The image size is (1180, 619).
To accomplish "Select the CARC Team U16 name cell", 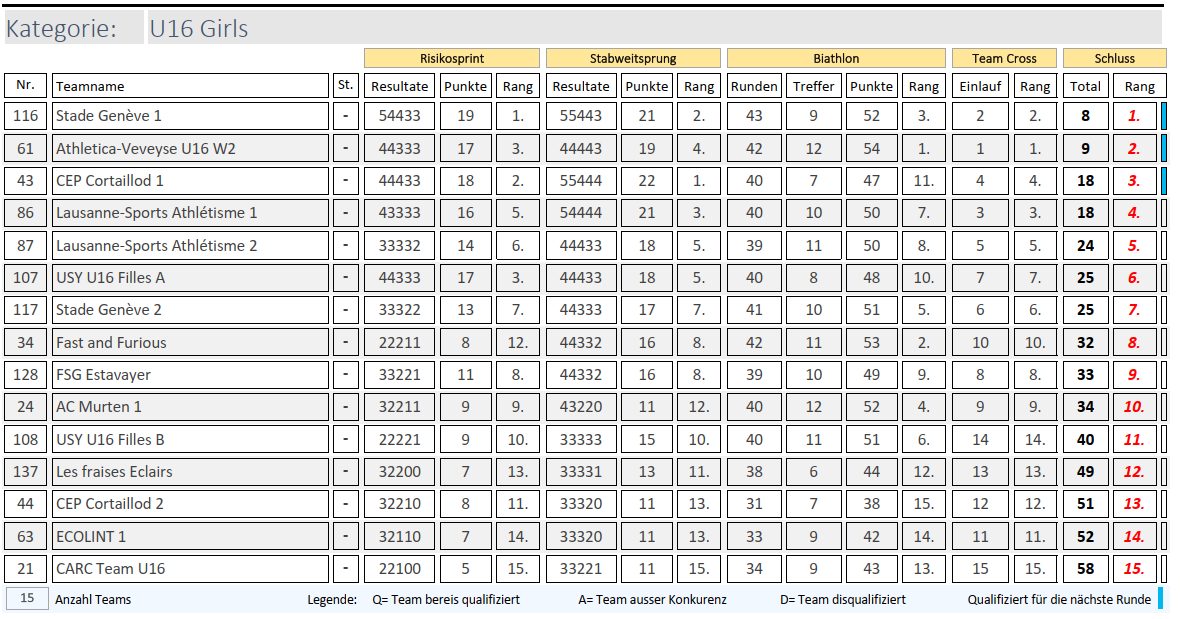I will coord(190,569).
